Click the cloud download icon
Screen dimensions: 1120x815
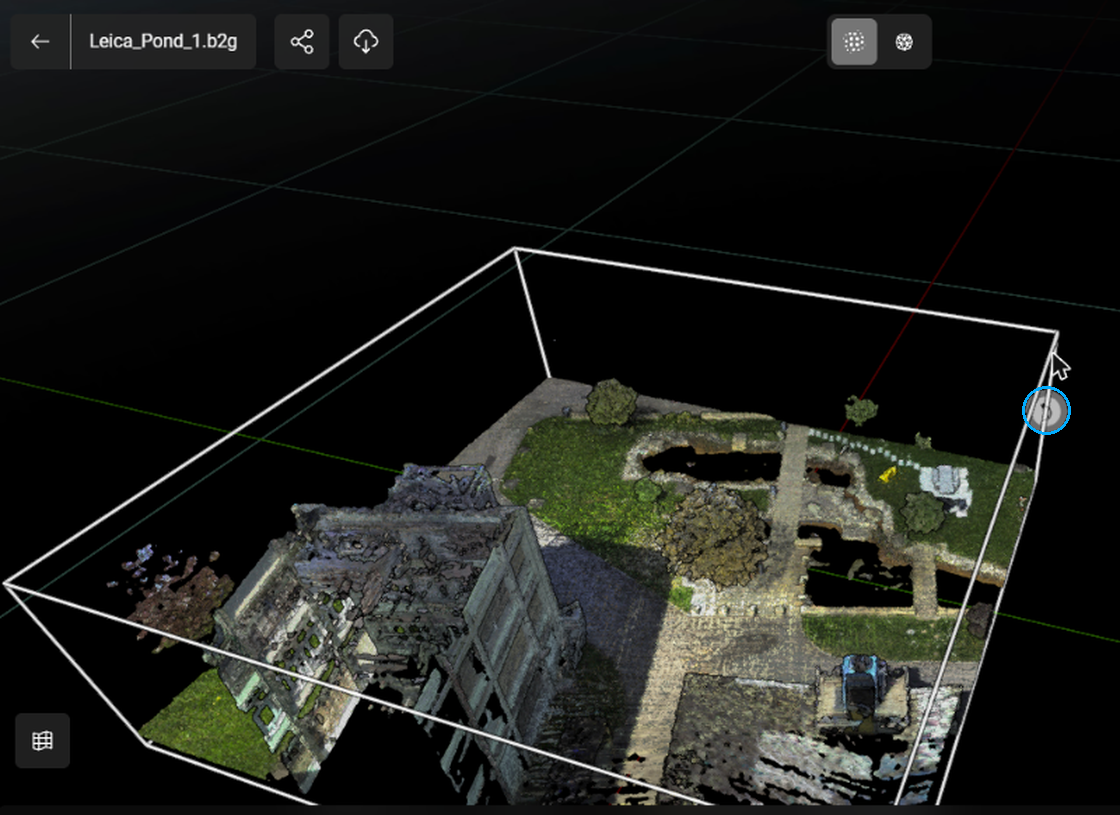pos(366,41)
